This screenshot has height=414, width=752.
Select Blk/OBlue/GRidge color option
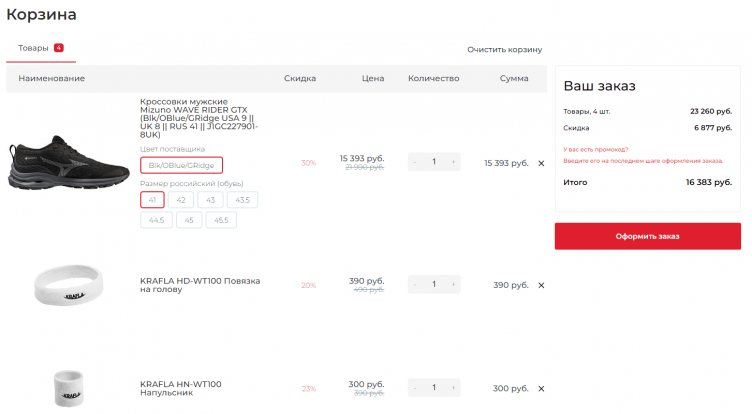click(181, 165)
